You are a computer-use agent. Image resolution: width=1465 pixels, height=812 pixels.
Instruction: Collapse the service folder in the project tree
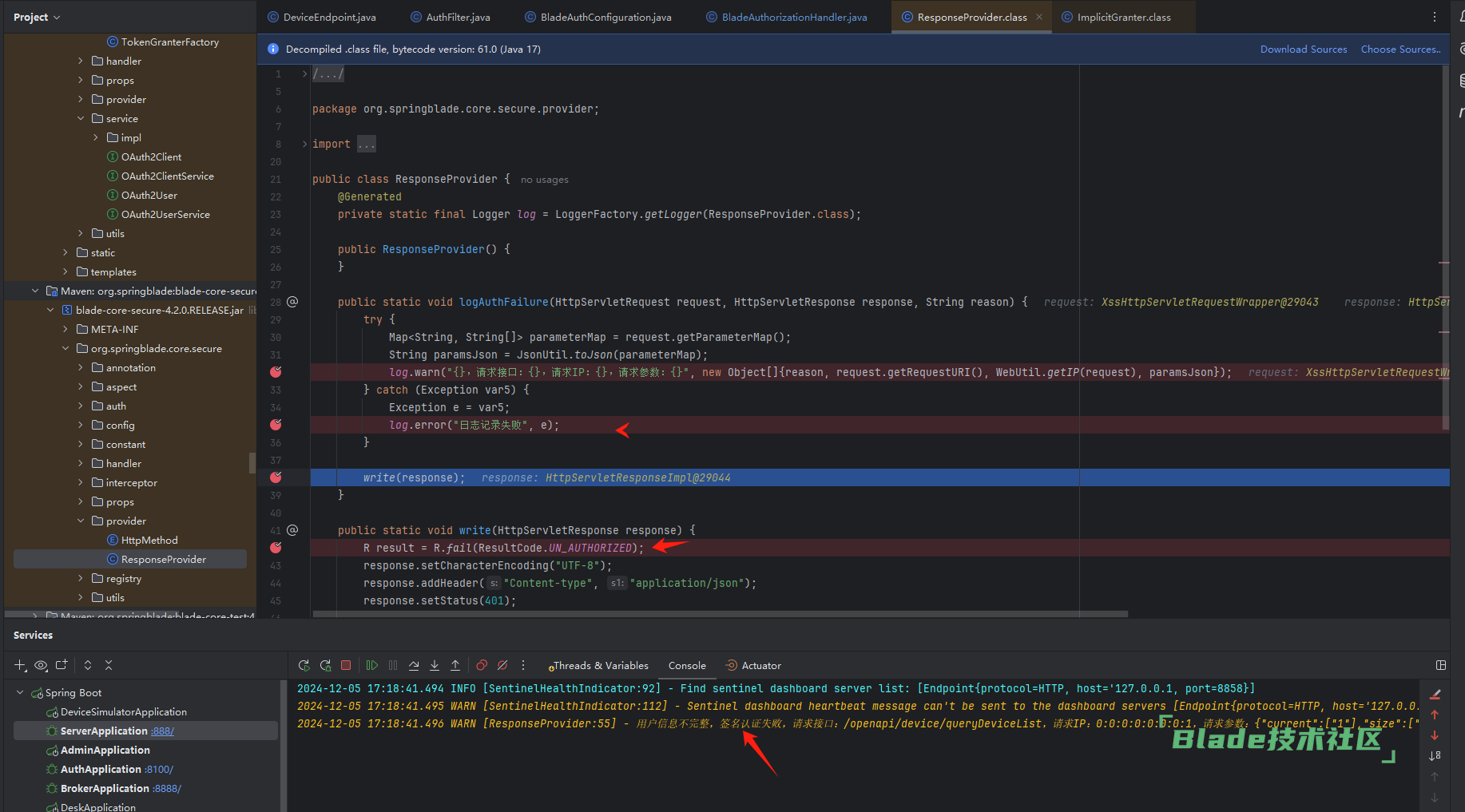click(81, 118)
